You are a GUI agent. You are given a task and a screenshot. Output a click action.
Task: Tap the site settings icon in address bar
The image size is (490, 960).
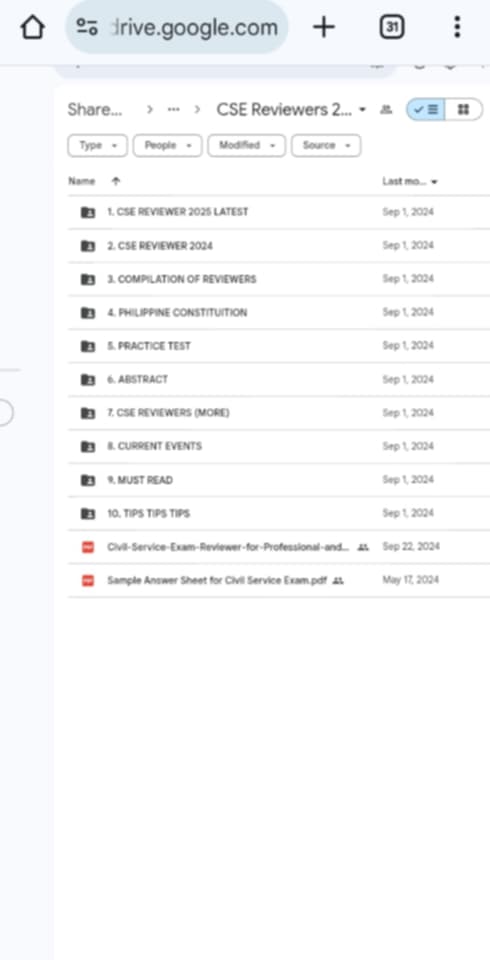87,27
